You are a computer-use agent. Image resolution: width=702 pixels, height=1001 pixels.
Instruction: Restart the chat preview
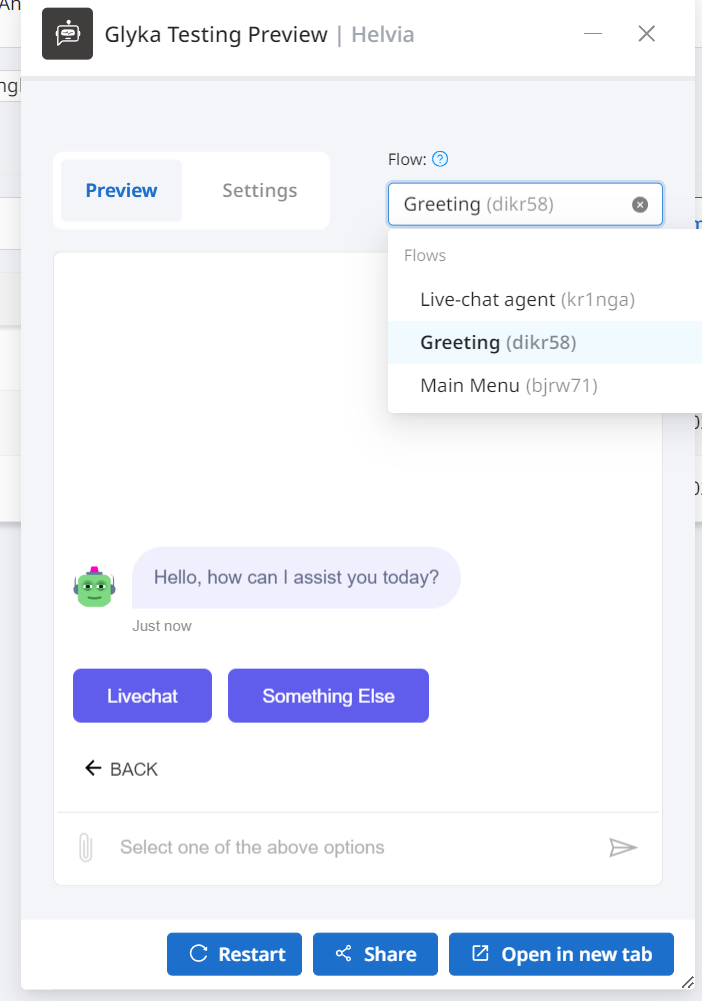[x=234, y=954]
